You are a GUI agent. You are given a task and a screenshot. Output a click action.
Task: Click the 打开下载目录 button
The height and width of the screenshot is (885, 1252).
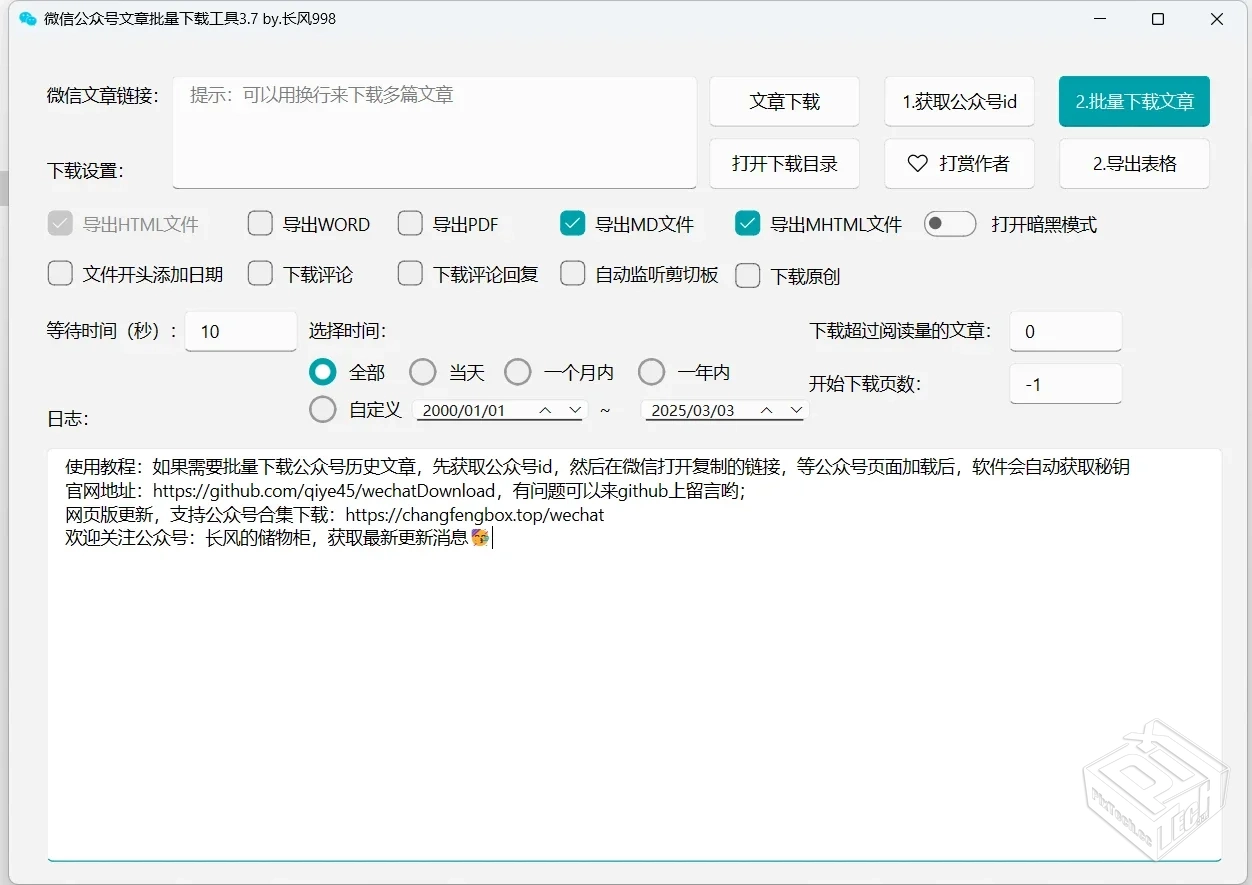pos(784,164)
